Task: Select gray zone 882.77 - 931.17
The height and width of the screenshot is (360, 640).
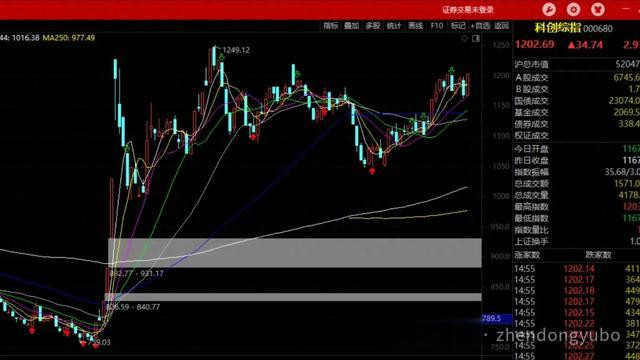Action: coord(295,253)
